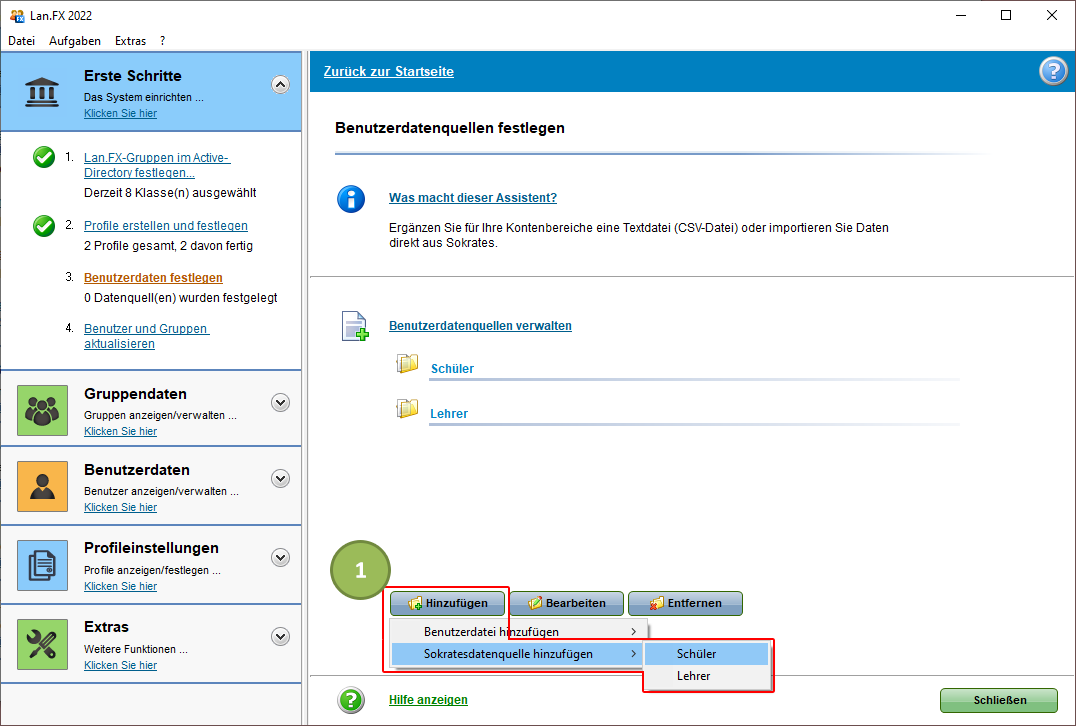Click Klicken Sie hier under Erste Schritte
Image resolution: width=1076 pixels, height=726 pixels.
(120, 113)
